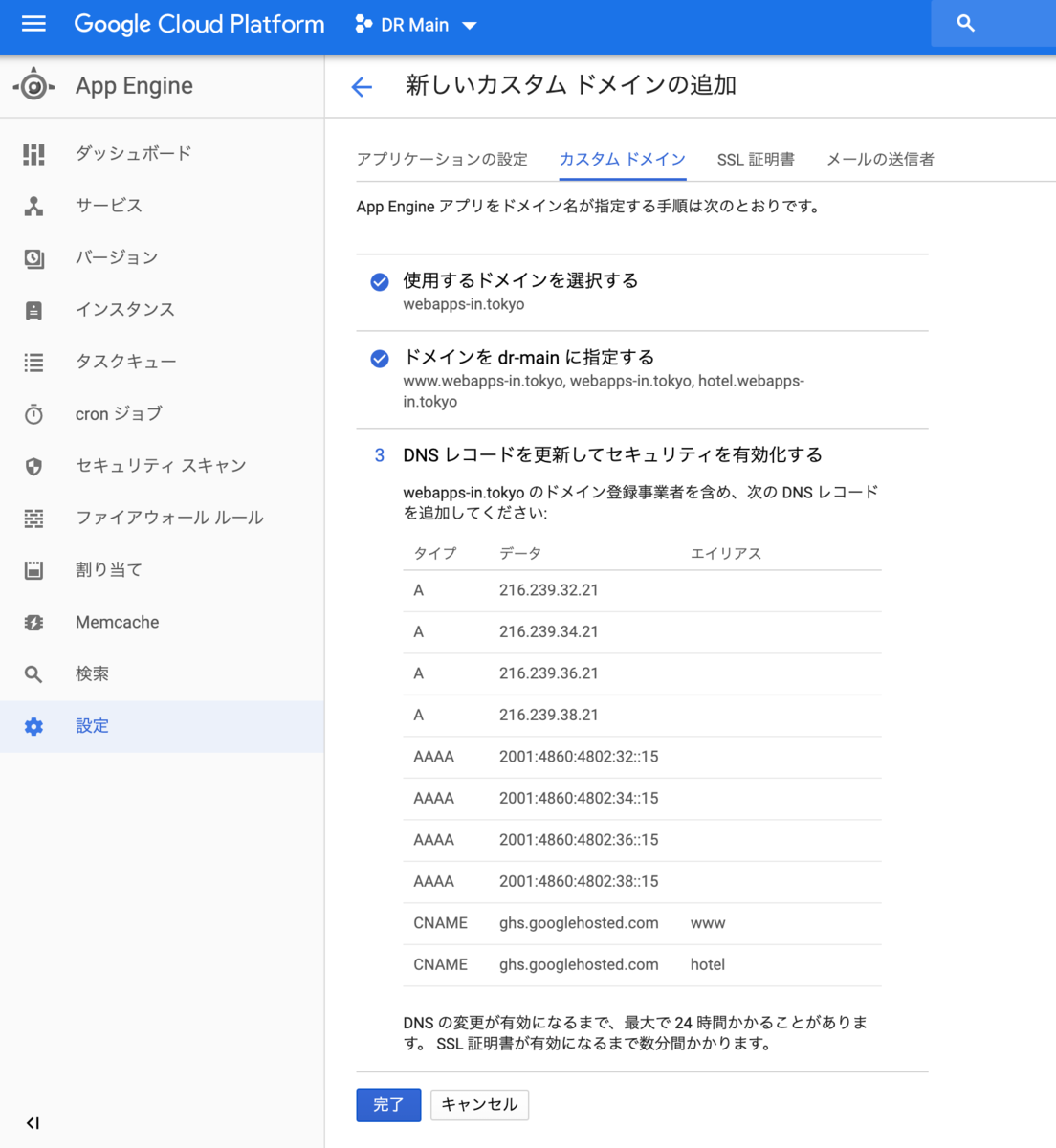
Task: Click IPv6 value 2001:4860:4802:36::15
Action: (579, 840)
